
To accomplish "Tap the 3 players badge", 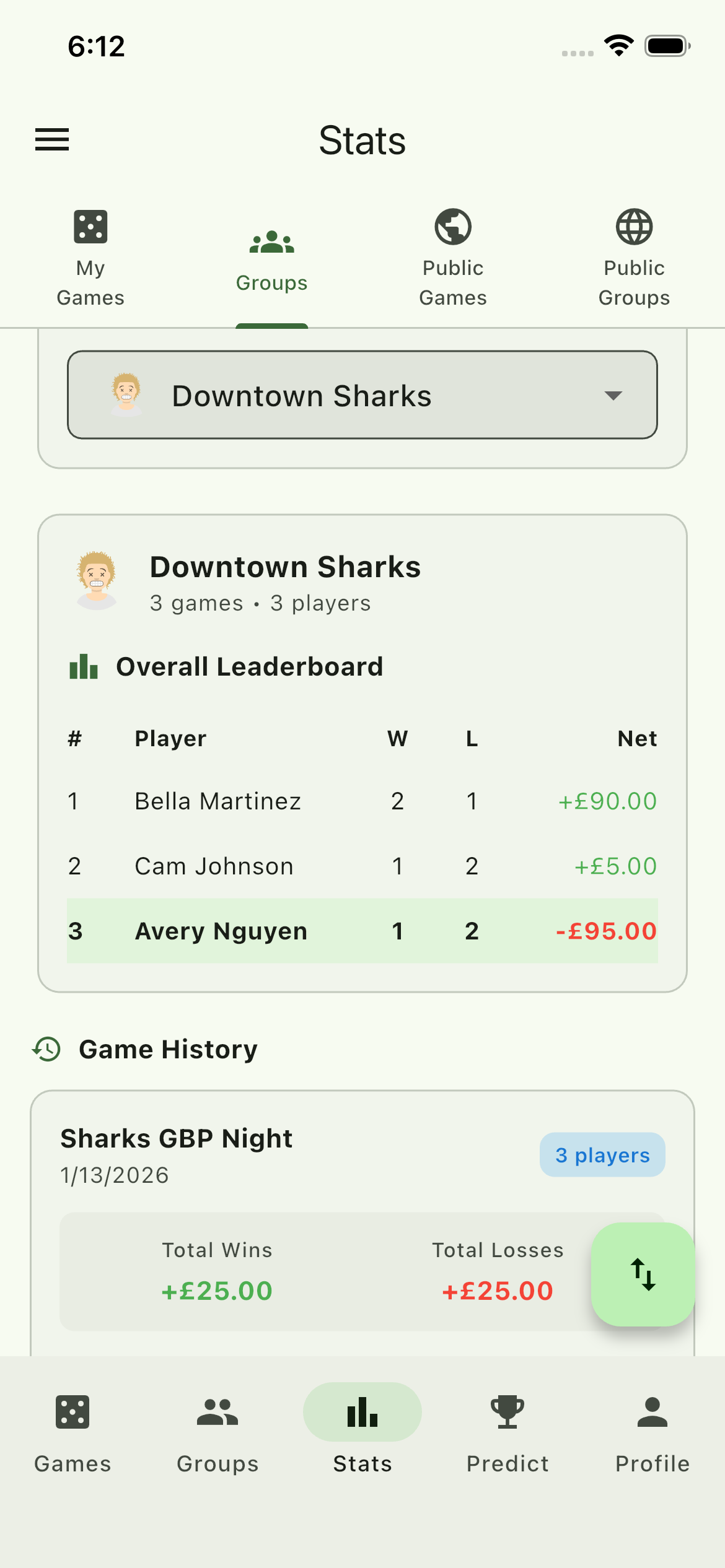I will click(x=602, y=1155).
